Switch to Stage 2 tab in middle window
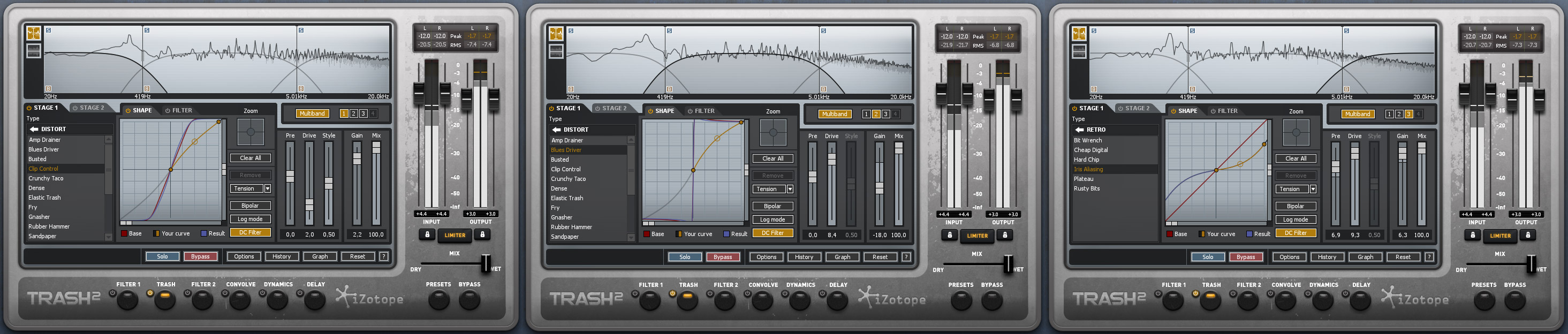Screen dimensions: 1568x334 pyautogui.click(x=610, y=108)
